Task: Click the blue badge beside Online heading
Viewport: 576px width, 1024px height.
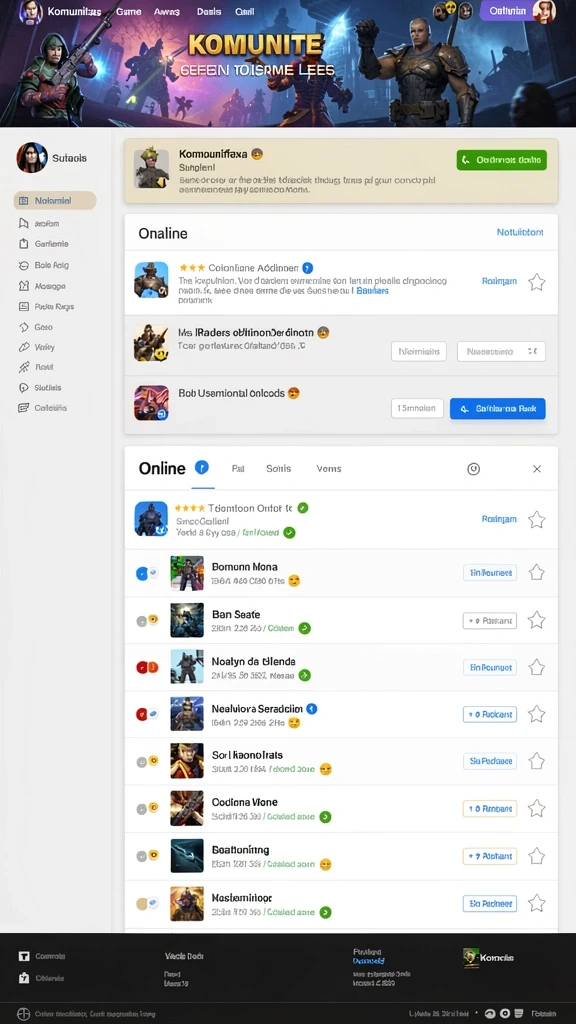Action: 202,467
